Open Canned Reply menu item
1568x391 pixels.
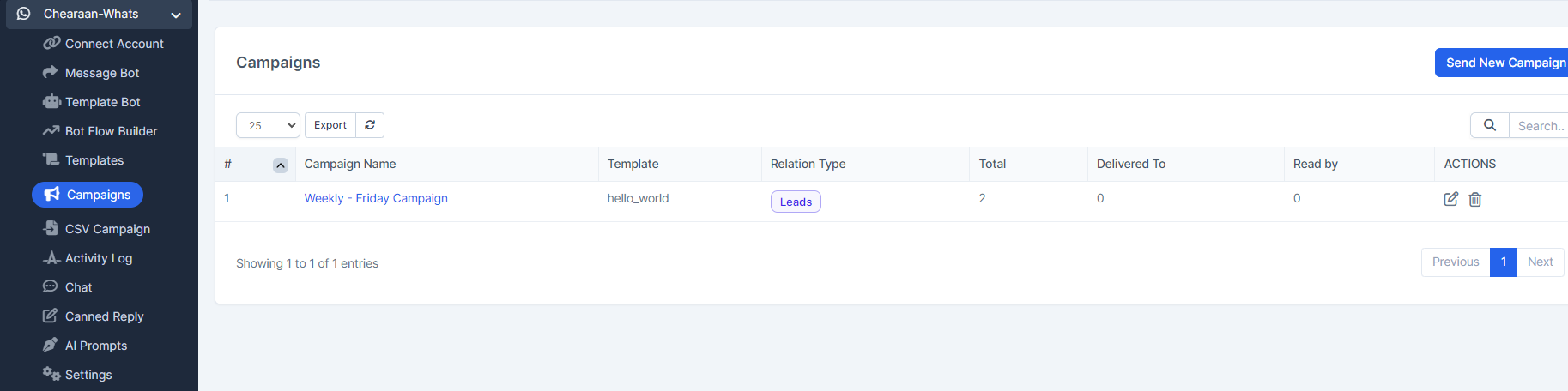coord(104,316)
